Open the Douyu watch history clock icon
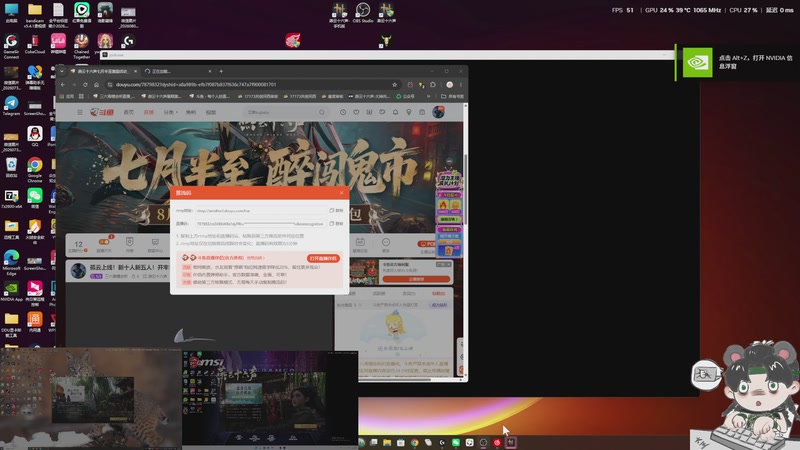The width and height of the screenshot is (800, 450). pyautogui.click(x=343, y=112)
